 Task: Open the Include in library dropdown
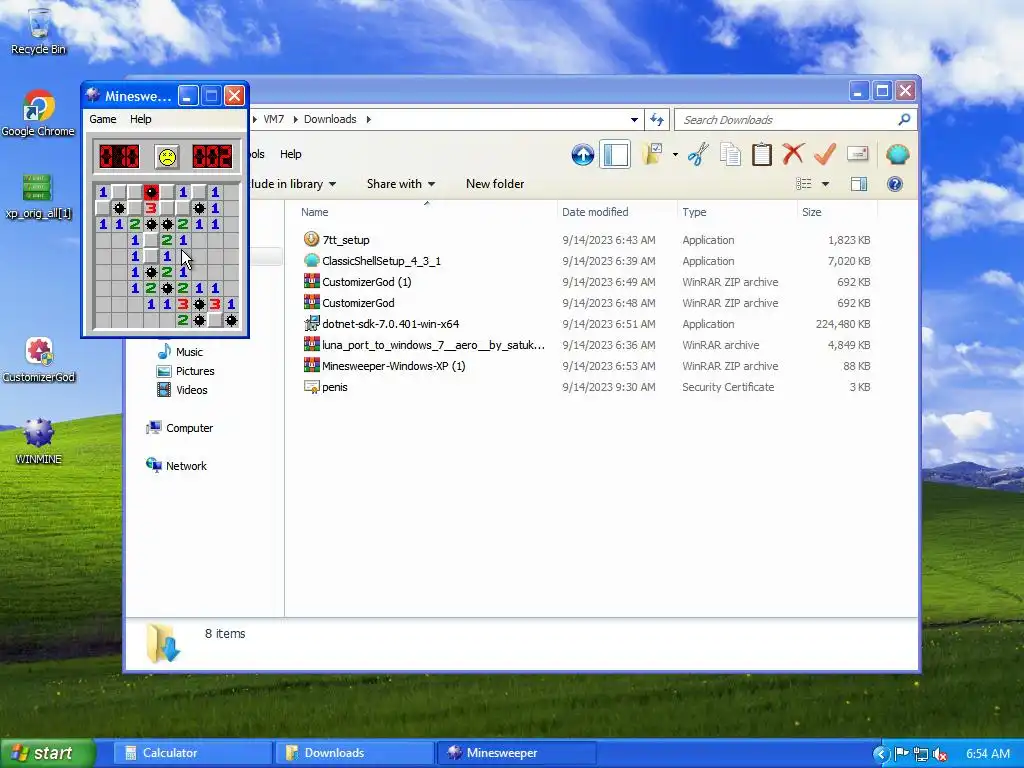[293, 184]
